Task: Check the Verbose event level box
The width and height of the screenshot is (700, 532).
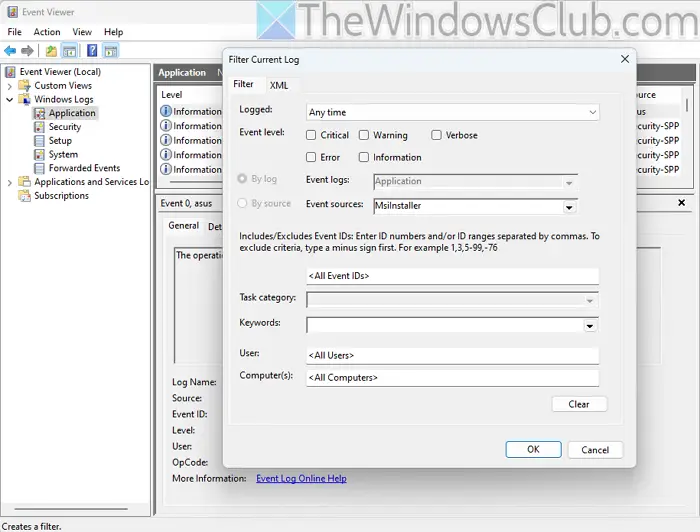Action: tap(436, 135)
